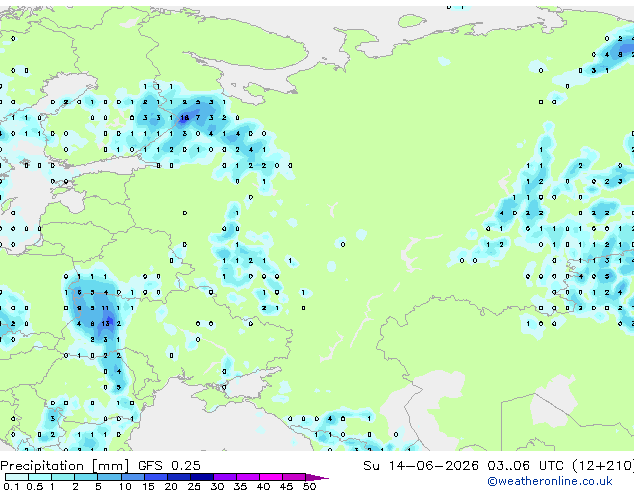Click the 'Precipitation [mm]' title text

65,466
